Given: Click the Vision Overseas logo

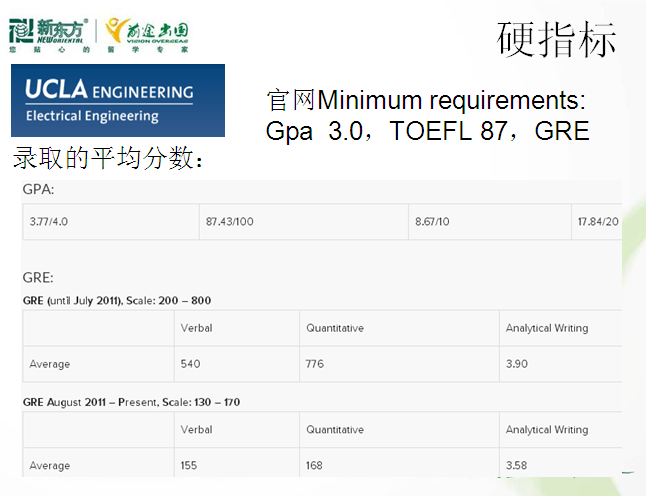Looking at the screenshot, I should coord(147,31).
